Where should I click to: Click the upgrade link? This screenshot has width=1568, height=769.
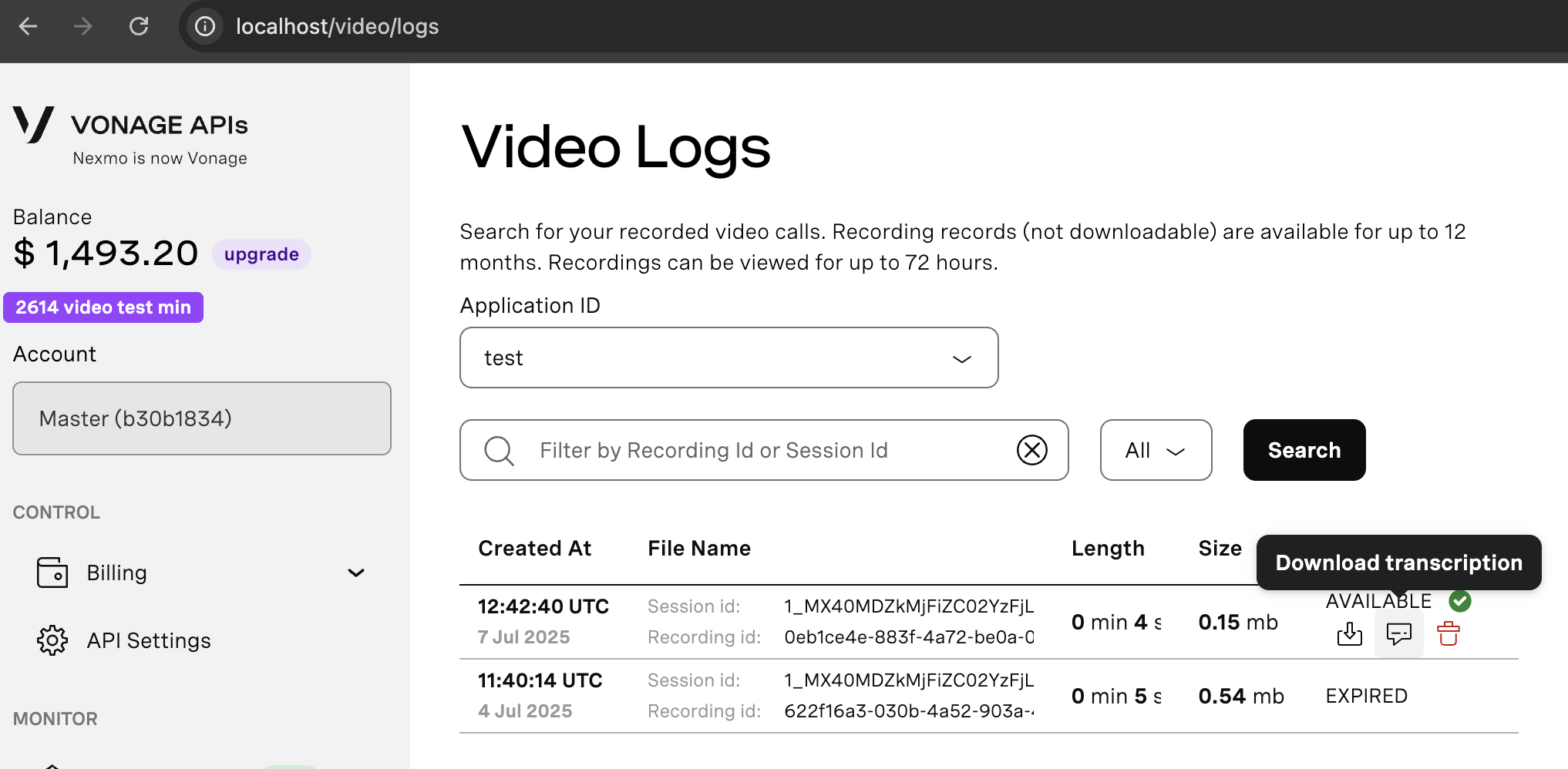(261, 254)
